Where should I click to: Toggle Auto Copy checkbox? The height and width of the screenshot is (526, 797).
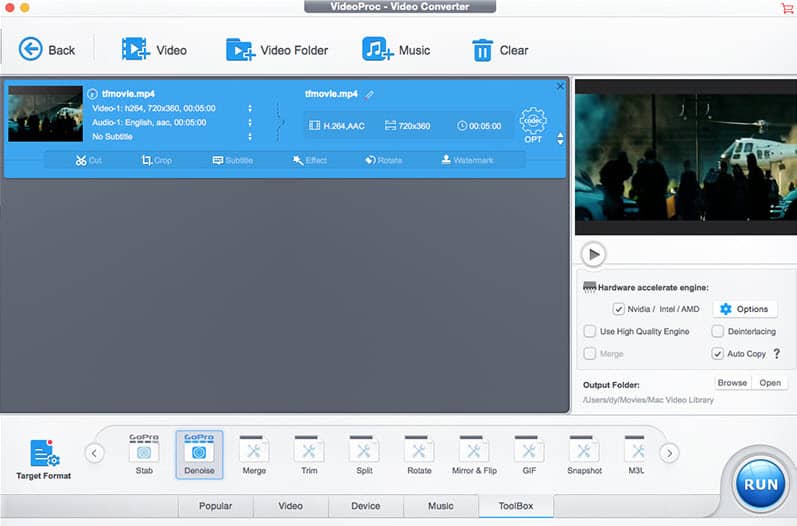[717, 354]
